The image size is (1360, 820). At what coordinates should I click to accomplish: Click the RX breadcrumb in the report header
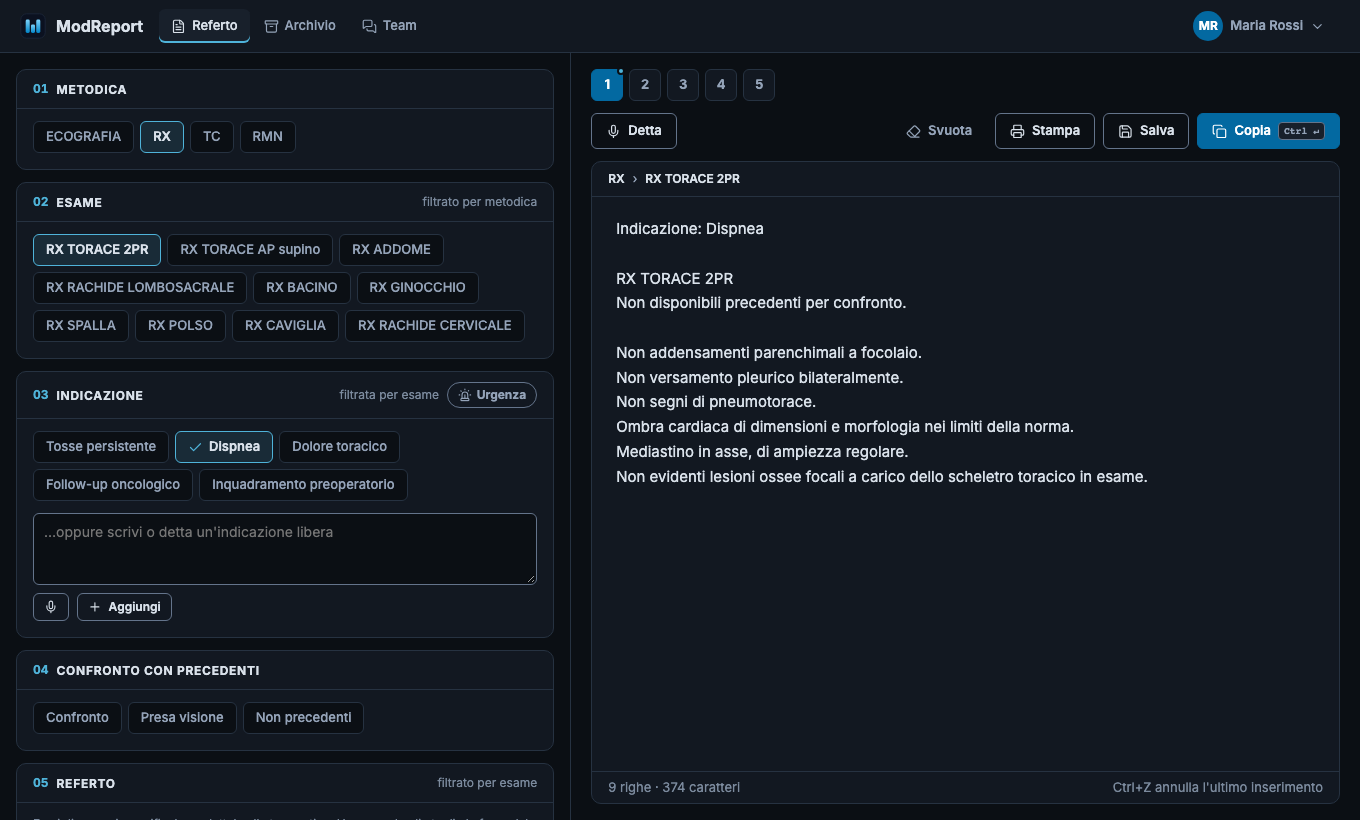pos(616,179)
